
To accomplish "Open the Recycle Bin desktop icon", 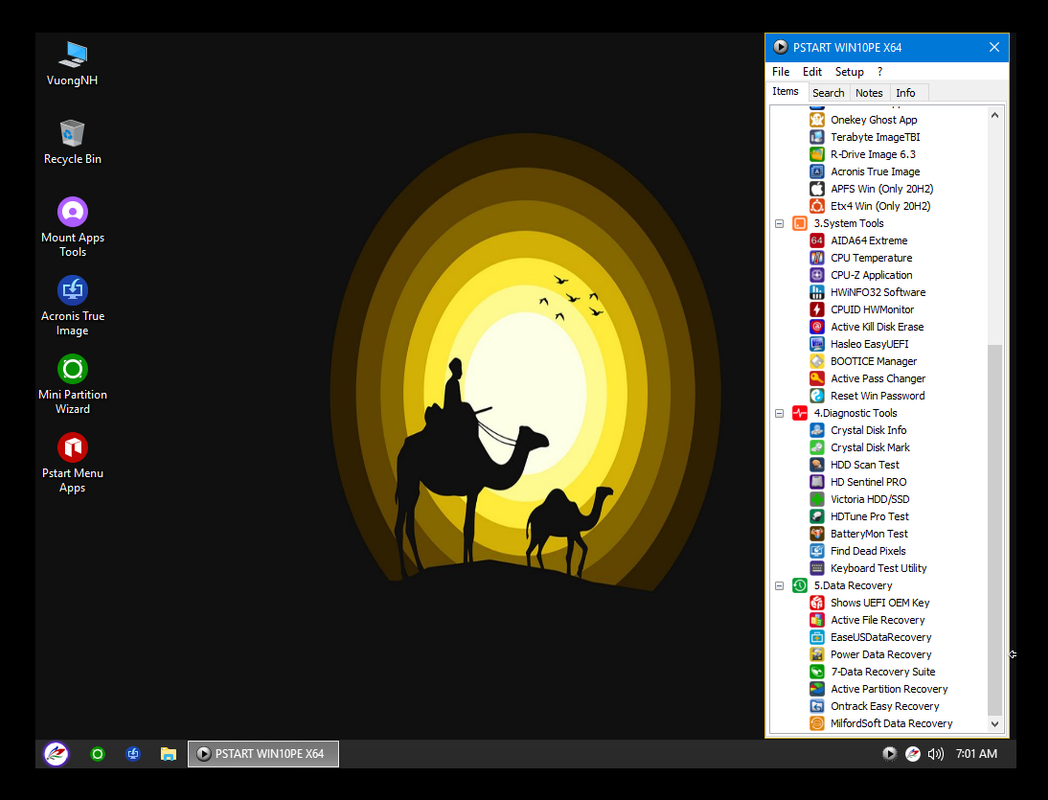I will coord(72,142).
